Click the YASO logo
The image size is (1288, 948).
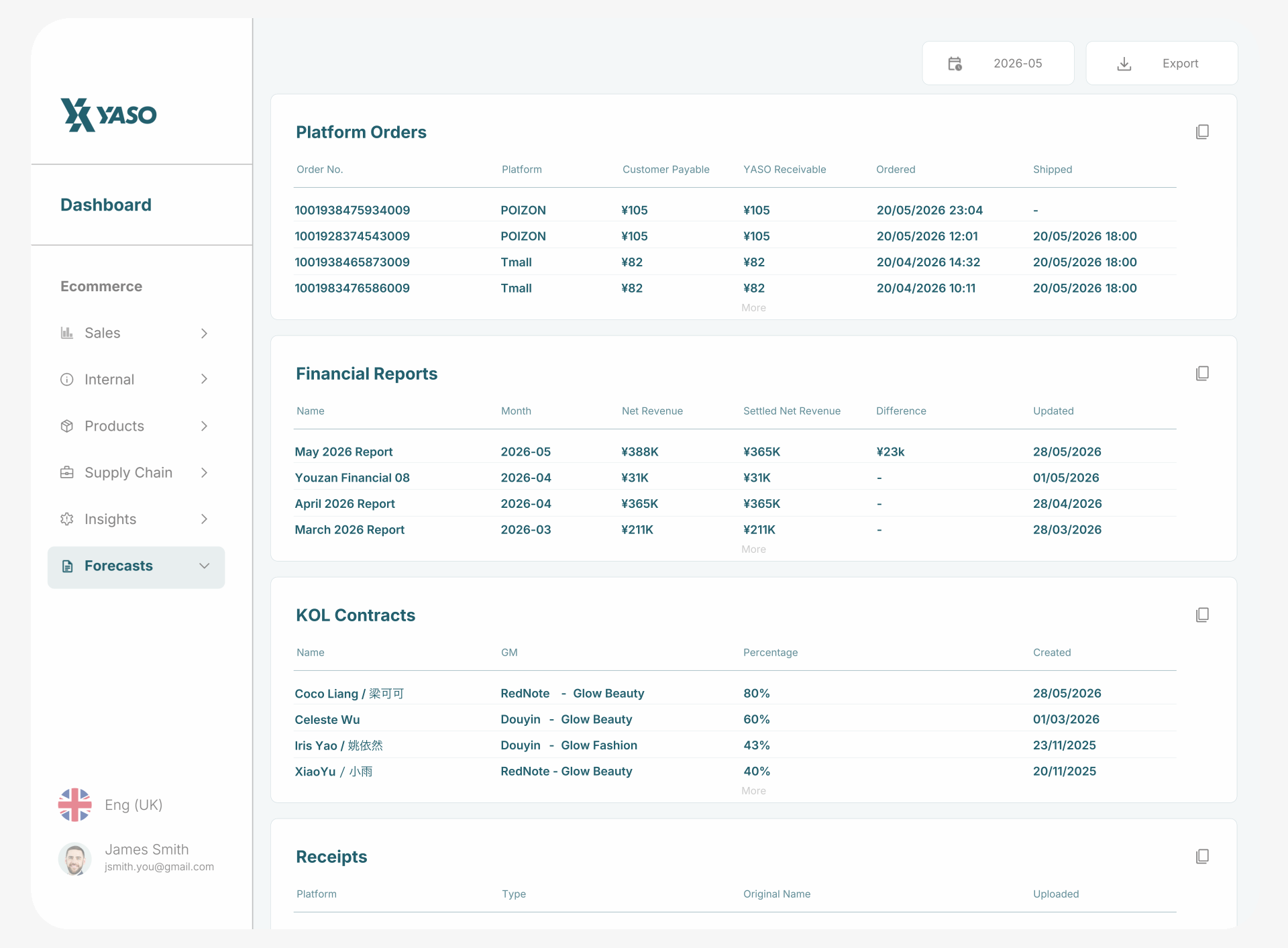[x=109, y=115]
